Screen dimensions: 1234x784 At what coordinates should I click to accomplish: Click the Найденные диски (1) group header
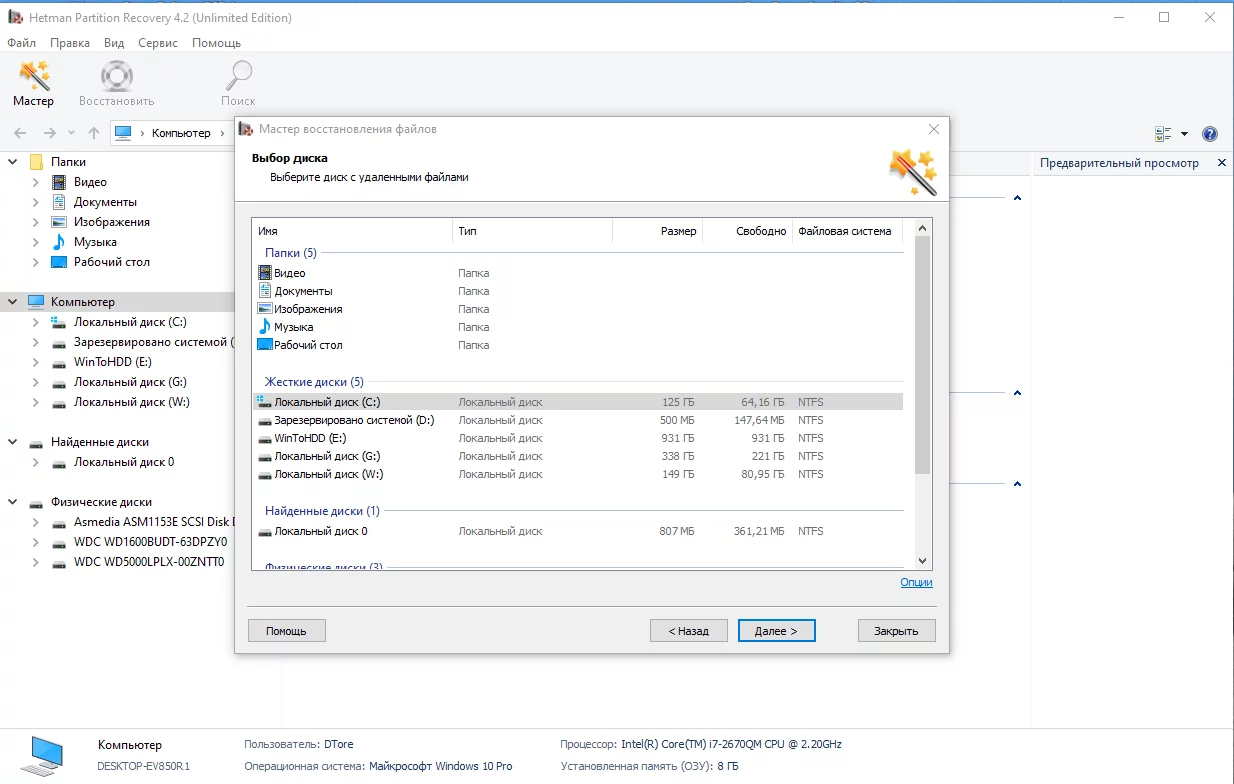[x=322, y=511]
